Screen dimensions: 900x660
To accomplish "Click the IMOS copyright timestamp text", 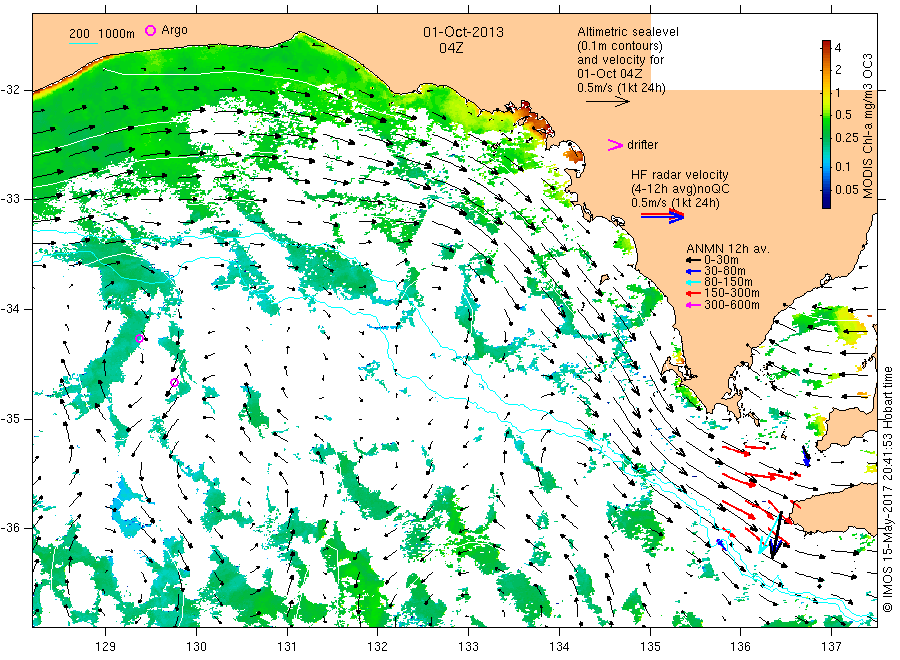I will coord(887,489).
